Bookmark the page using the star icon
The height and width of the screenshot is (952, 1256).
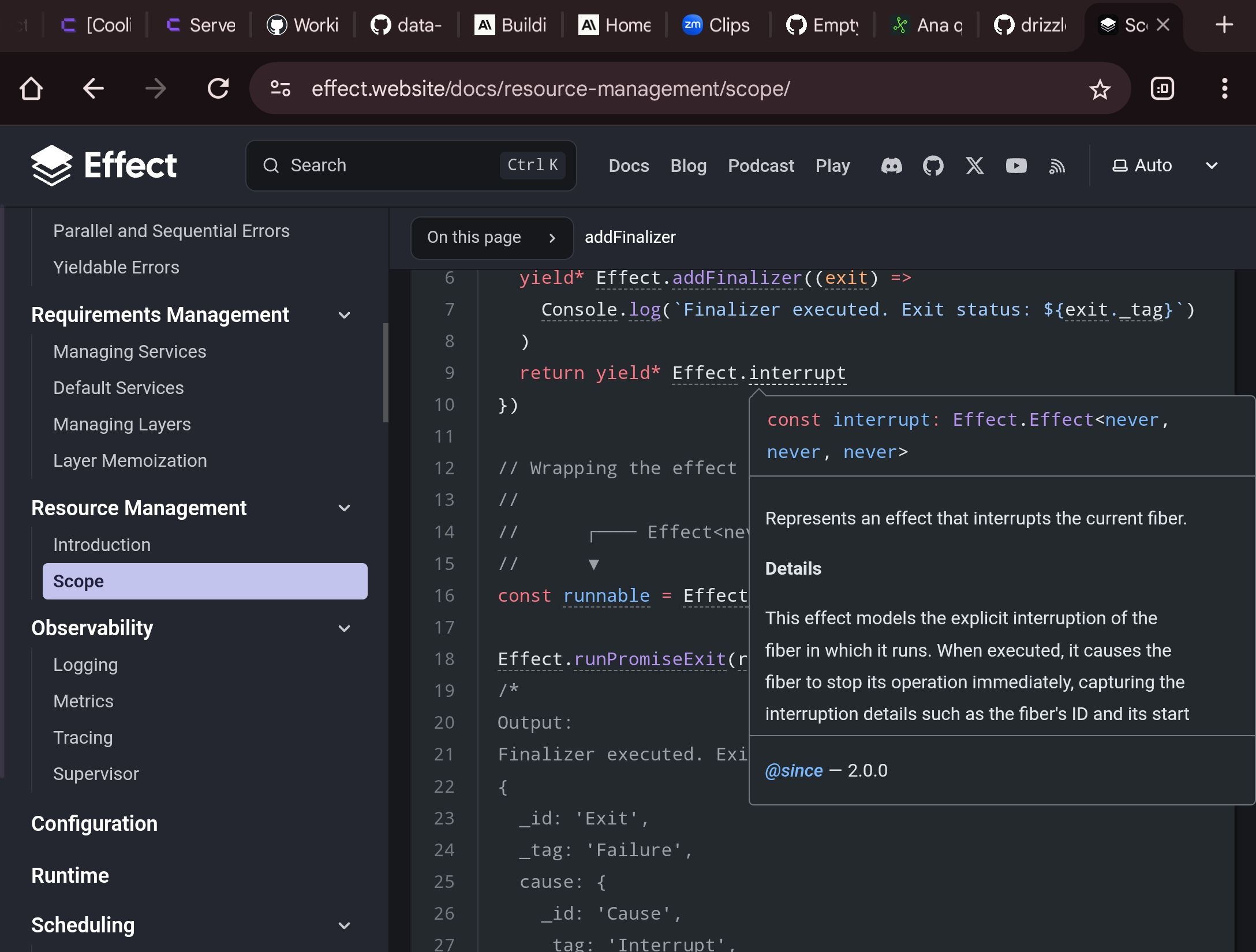(1099, 88)
